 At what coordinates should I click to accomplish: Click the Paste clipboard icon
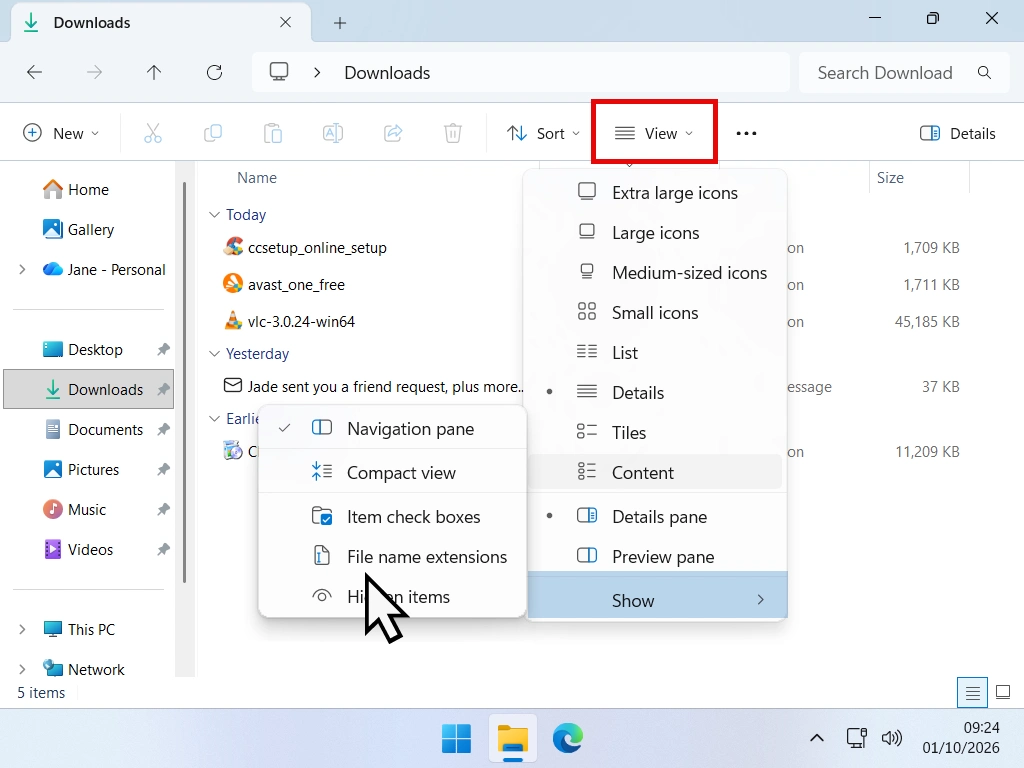click(273, 133)
